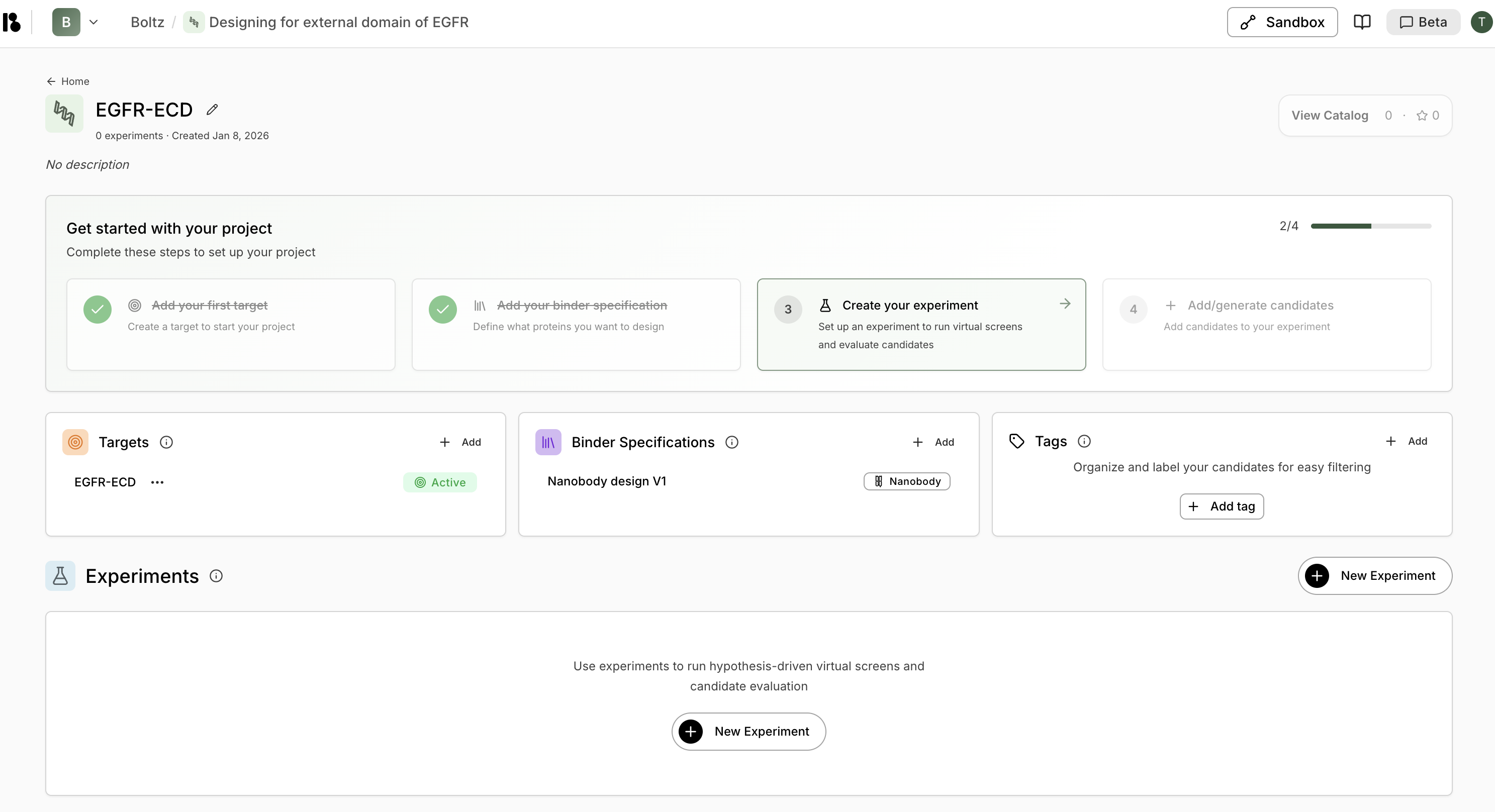Open the three-dots menu for EGFR-ECD target
The image size is (1495, 812).
pos(157,482)
